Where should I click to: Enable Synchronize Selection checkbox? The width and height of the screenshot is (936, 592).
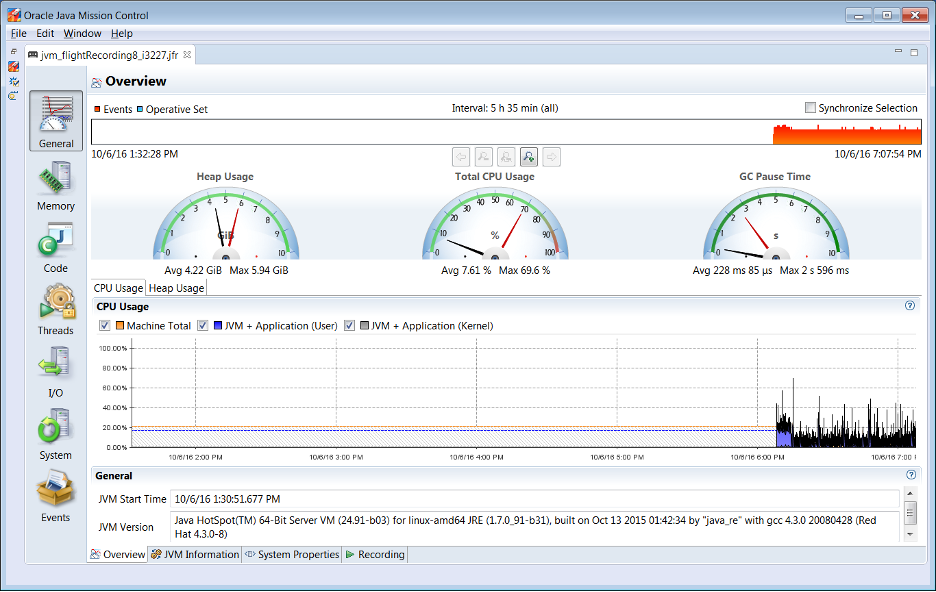(810, 108)
